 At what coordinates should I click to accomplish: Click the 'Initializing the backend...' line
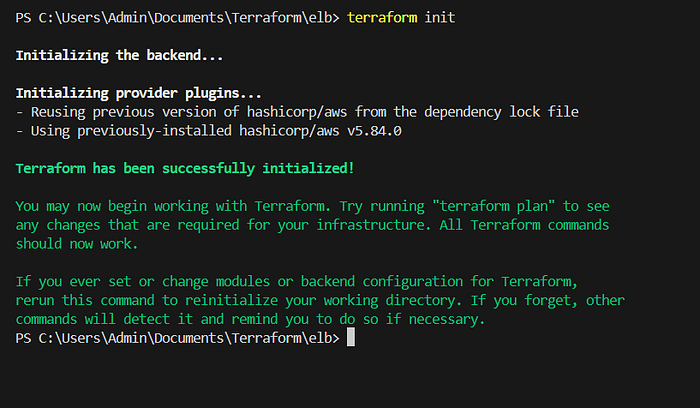click(x=119, y=55)
